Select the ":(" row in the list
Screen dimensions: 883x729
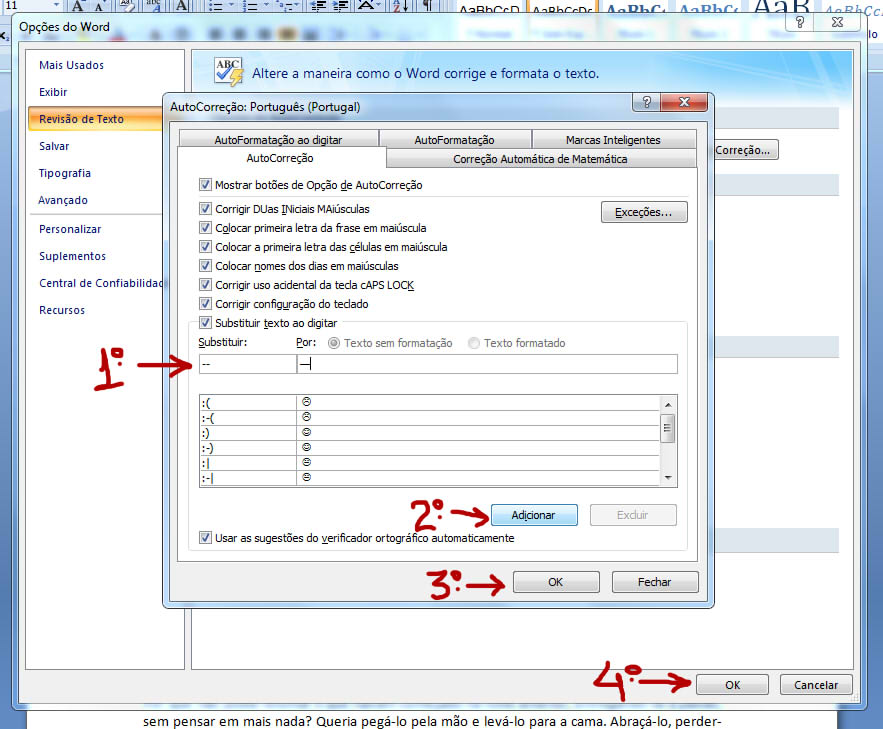point(429,402)
